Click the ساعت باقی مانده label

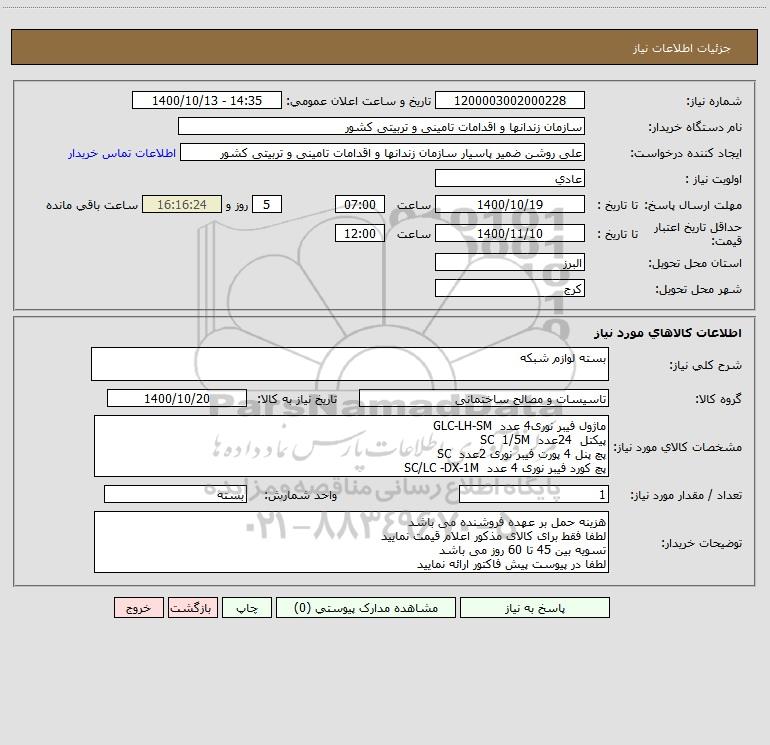(92, 205)
